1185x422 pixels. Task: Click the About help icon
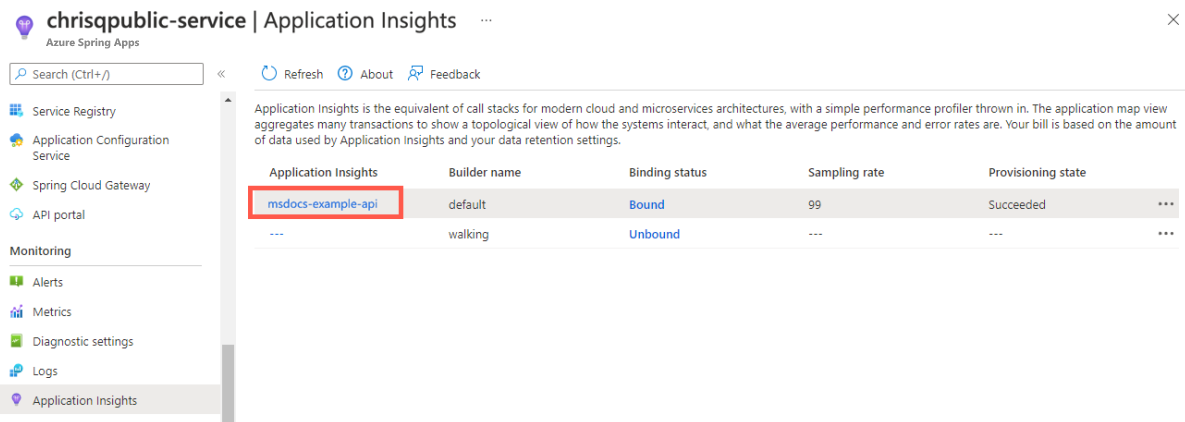[x=345, y=74]
